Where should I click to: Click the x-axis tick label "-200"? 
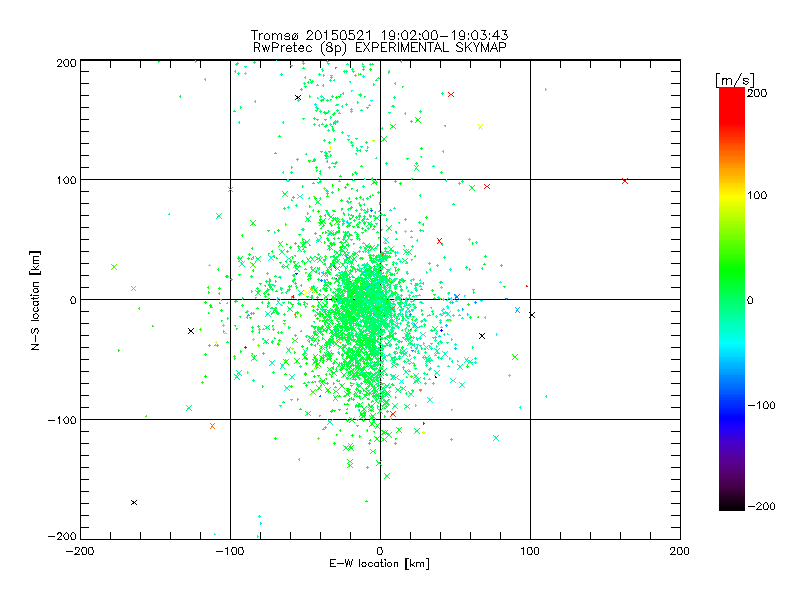80,551
